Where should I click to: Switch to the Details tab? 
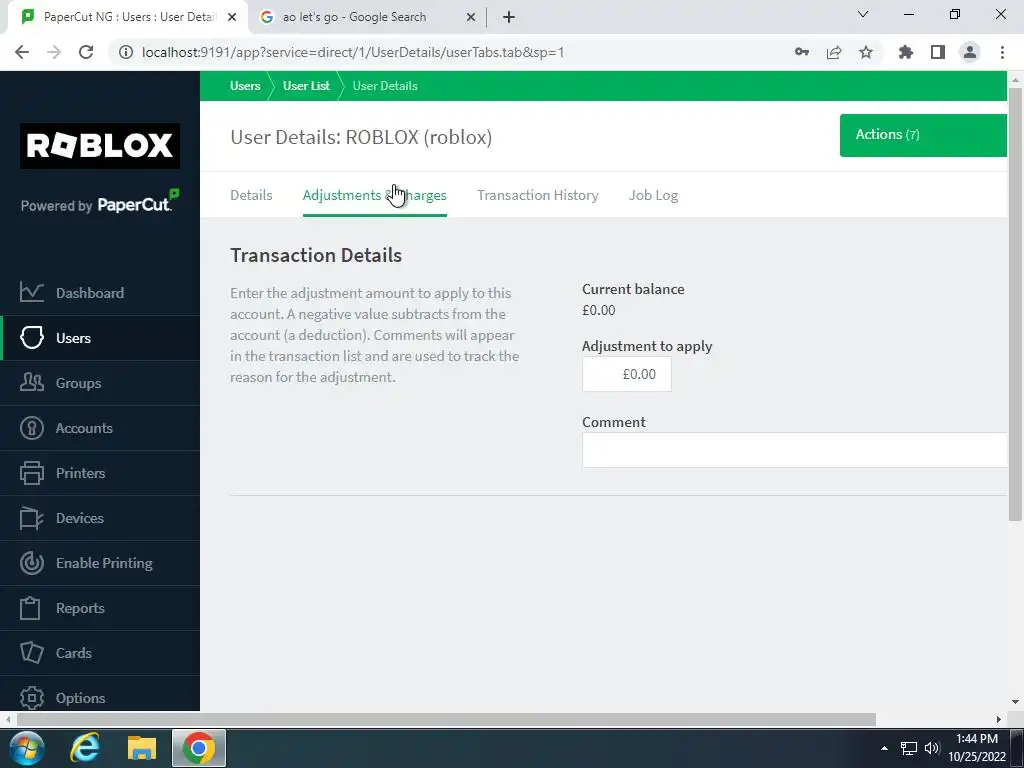click(x=251, y=195)
